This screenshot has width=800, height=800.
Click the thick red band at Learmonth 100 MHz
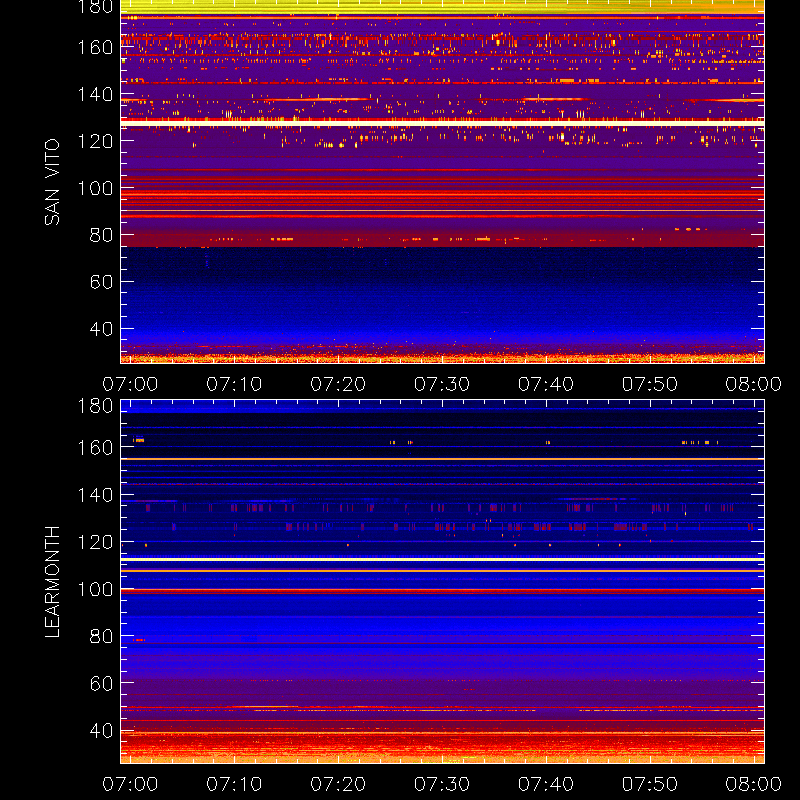442,591
